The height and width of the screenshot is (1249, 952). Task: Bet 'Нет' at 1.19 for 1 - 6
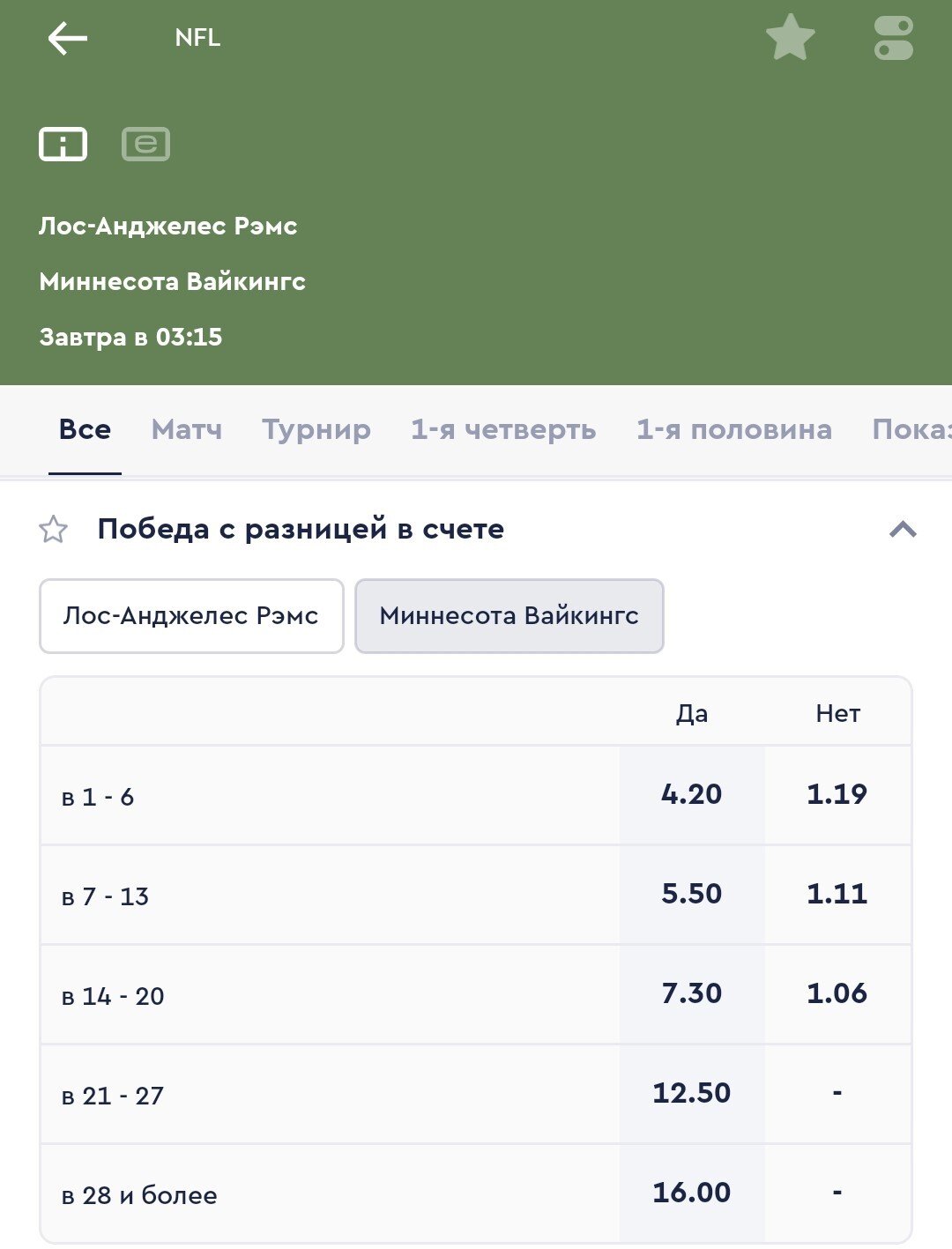[x=837, y=795]
